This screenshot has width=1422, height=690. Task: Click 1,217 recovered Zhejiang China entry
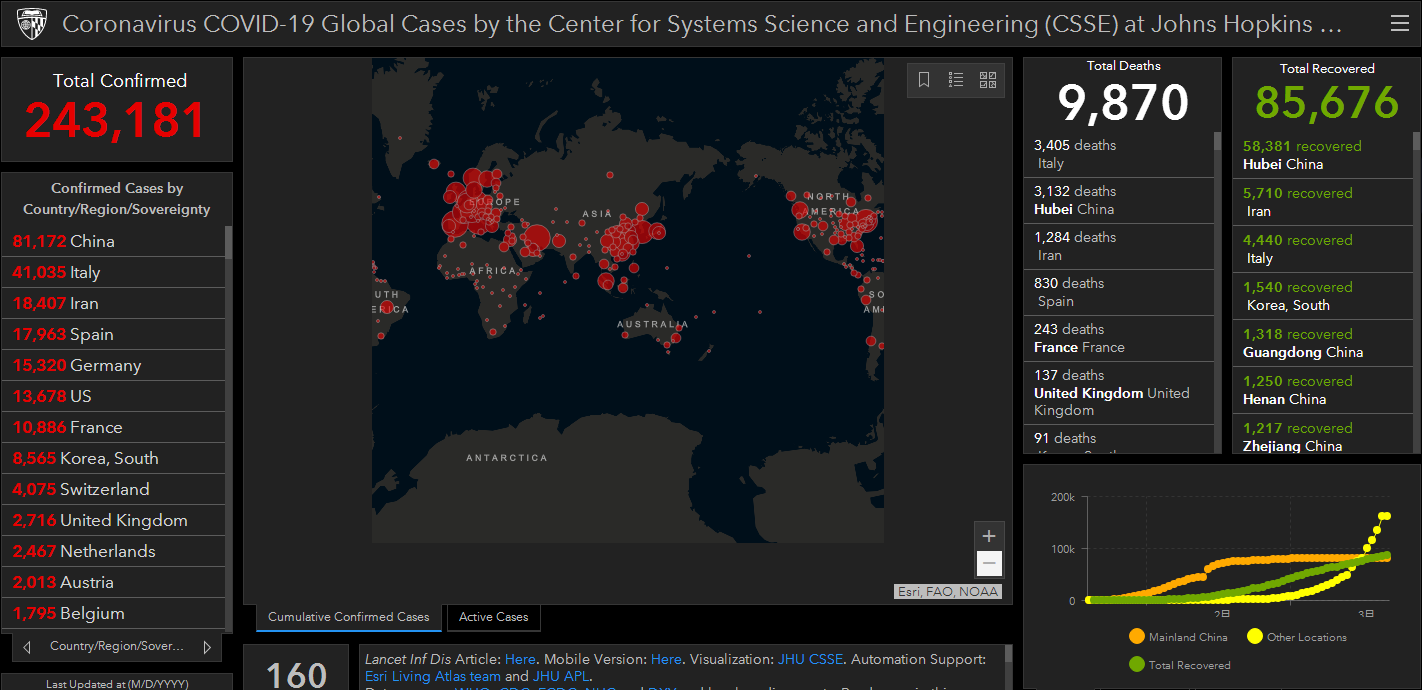(1323, 435)
